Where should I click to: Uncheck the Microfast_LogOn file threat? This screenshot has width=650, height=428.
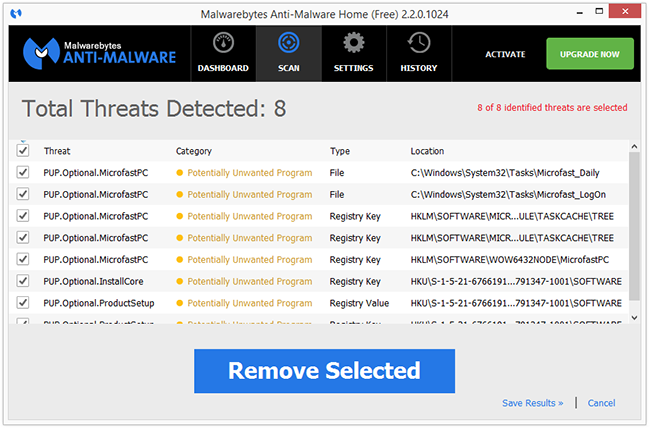tap(23, 194)
